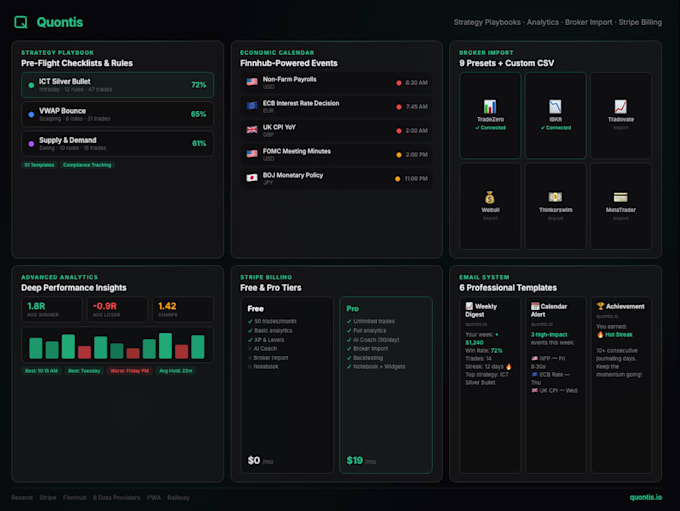Click the Railway footer label

[178, 498]
